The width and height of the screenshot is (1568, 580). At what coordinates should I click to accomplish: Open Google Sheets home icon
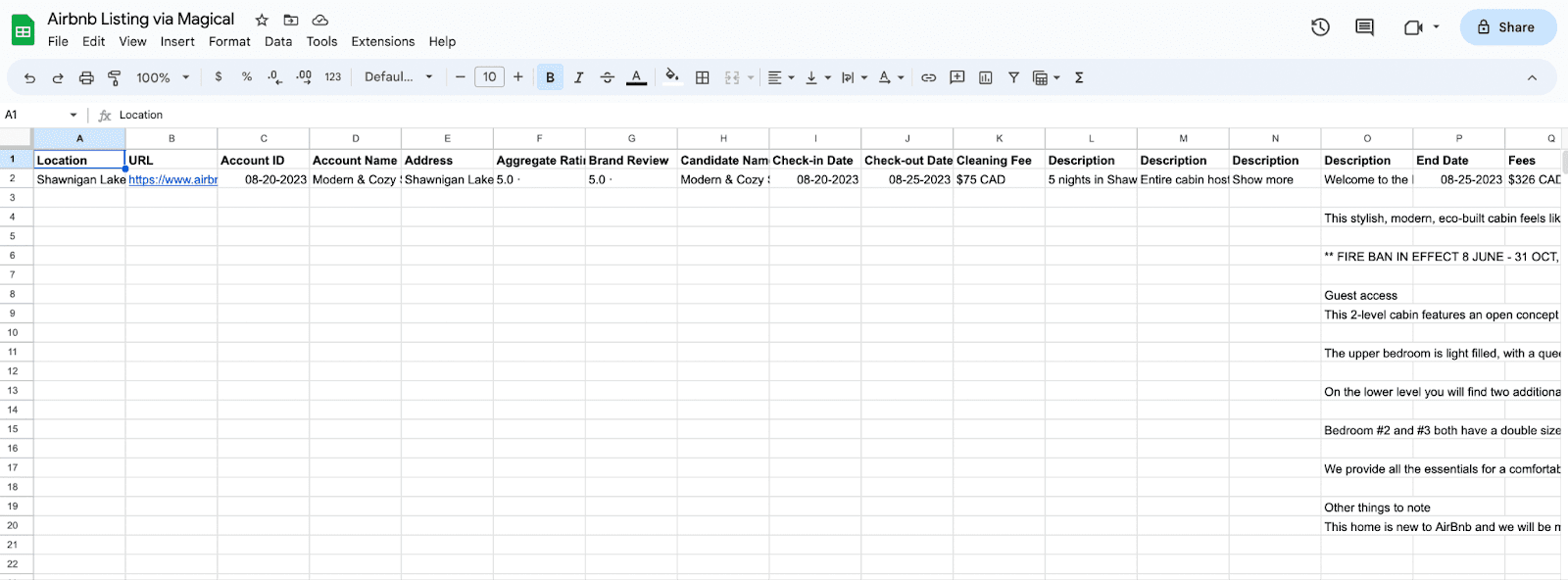23,30
